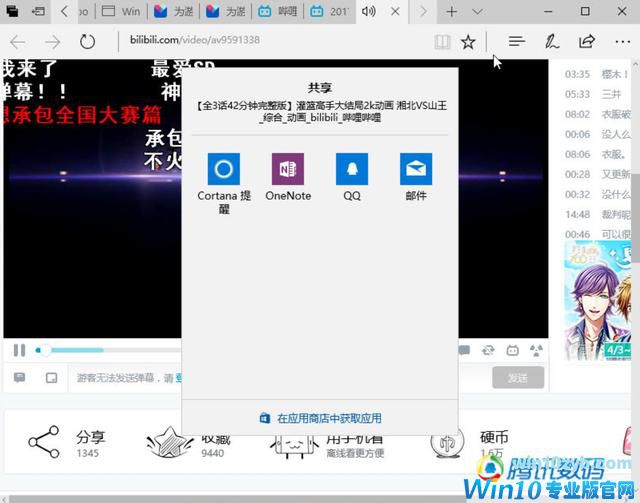Open the More actions ellipsis menu
This screenshot has height=503, width=640.
[x=621, y=42]
